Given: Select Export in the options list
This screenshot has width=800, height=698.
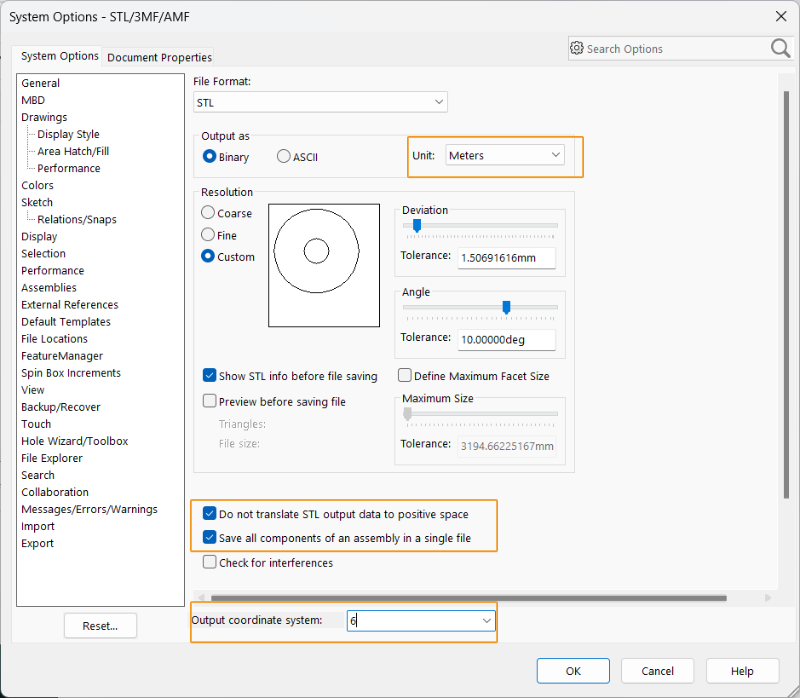Looking at the screenshot, I should coord(37,543).
